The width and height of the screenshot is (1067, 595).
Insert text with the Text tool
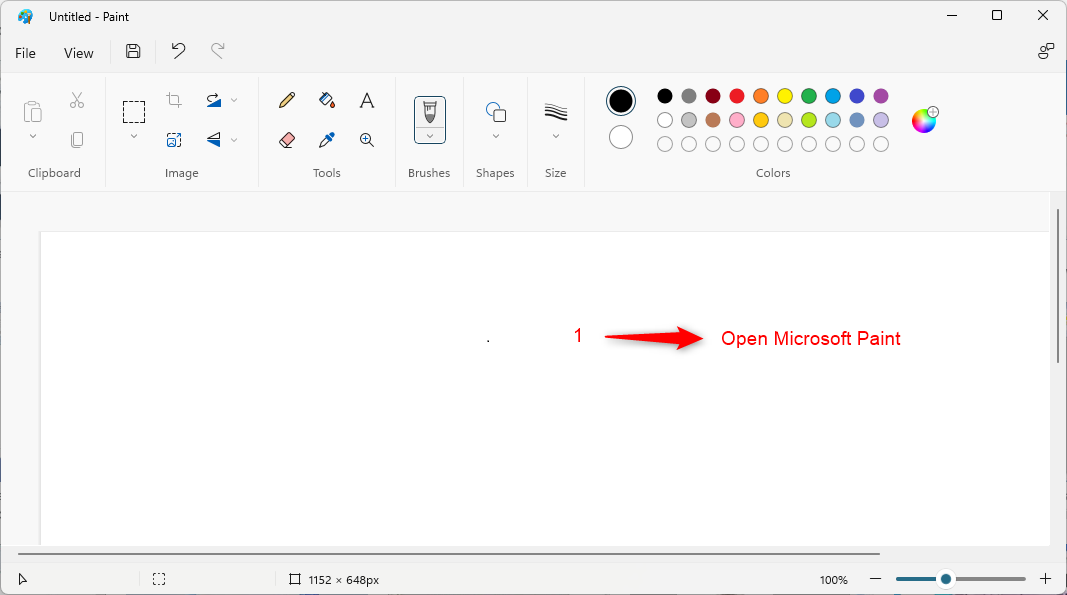tap(367, 100)
